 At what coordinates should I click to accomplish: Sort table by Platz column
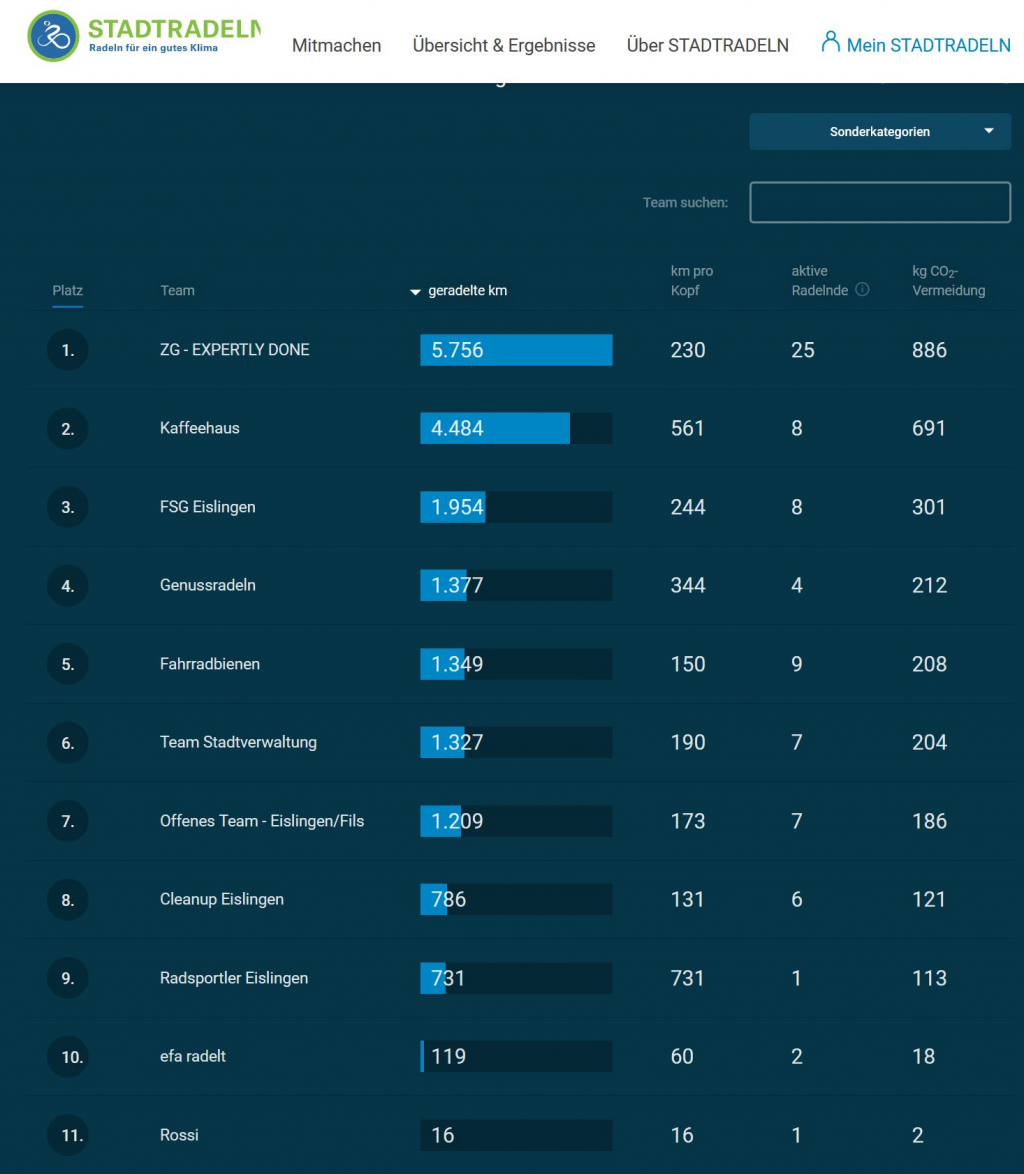[67, 291]
